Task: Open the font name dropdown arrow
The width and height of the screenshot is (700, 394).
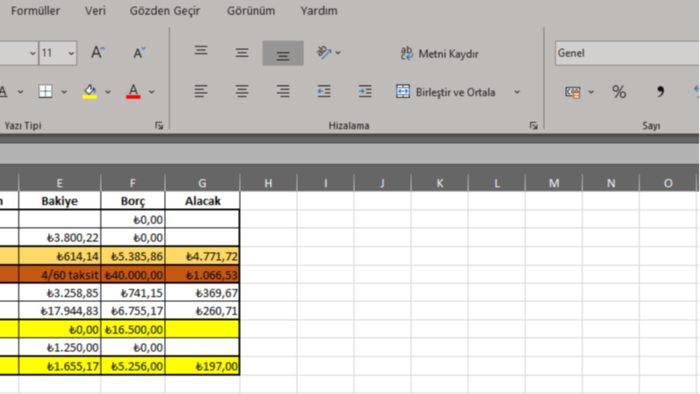Action: [33, 53]
